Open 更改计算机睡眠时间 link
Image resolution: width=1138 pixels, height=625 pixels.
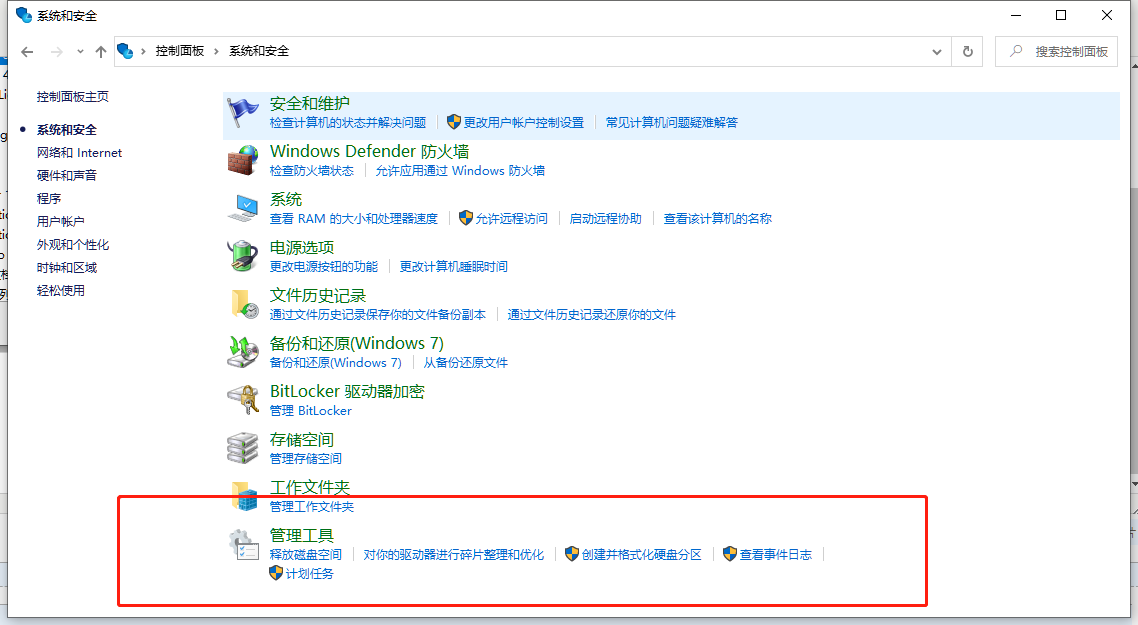click(x=454, y=266)
